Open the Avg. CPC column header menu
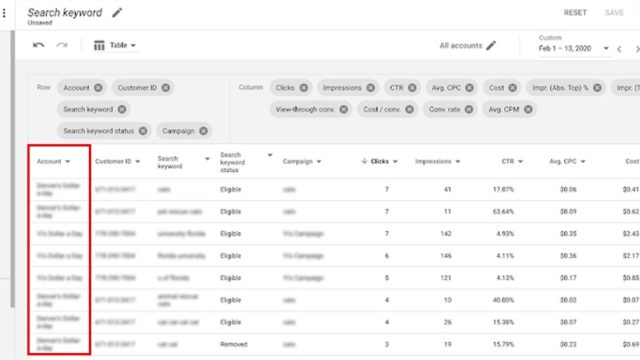This screenshot has width=640, height=360. tap(583, 162)
